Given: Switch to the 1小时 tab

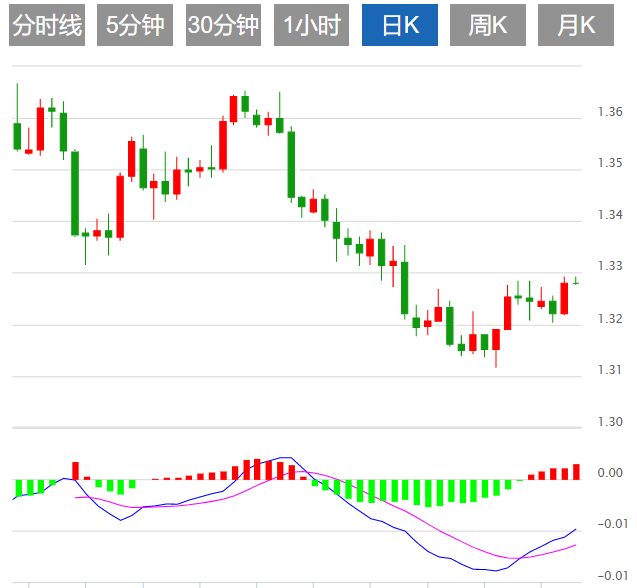Looking at the screenshot, I should (311, 26).
